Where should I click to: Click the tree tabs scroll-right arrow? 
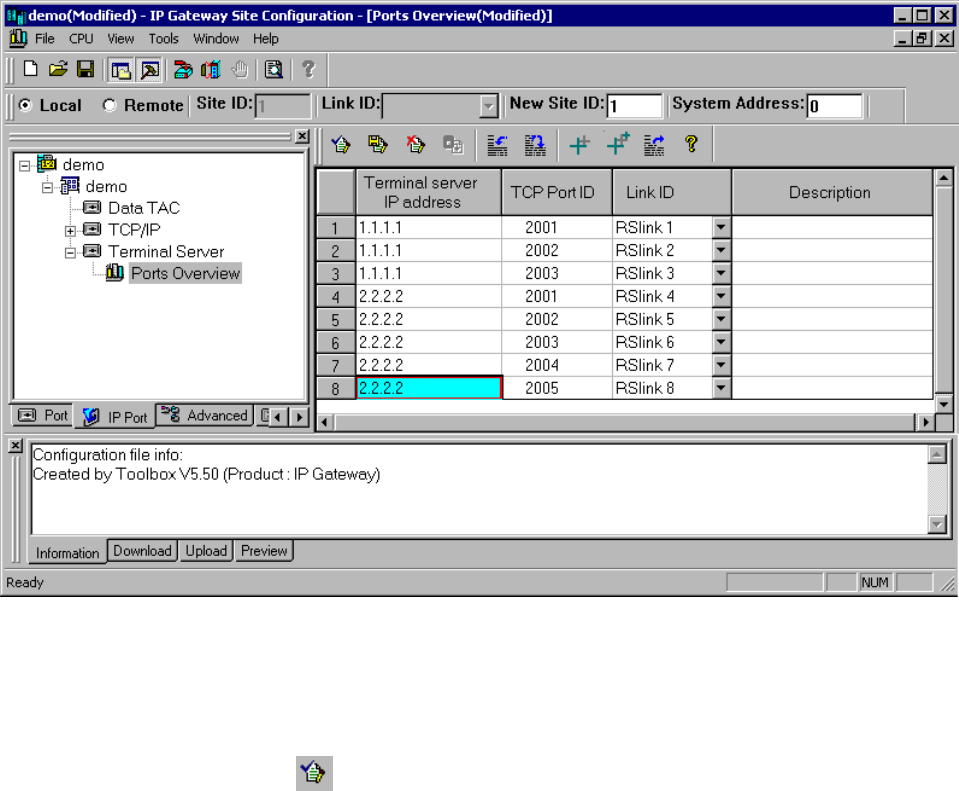click(x=299, y=417)
